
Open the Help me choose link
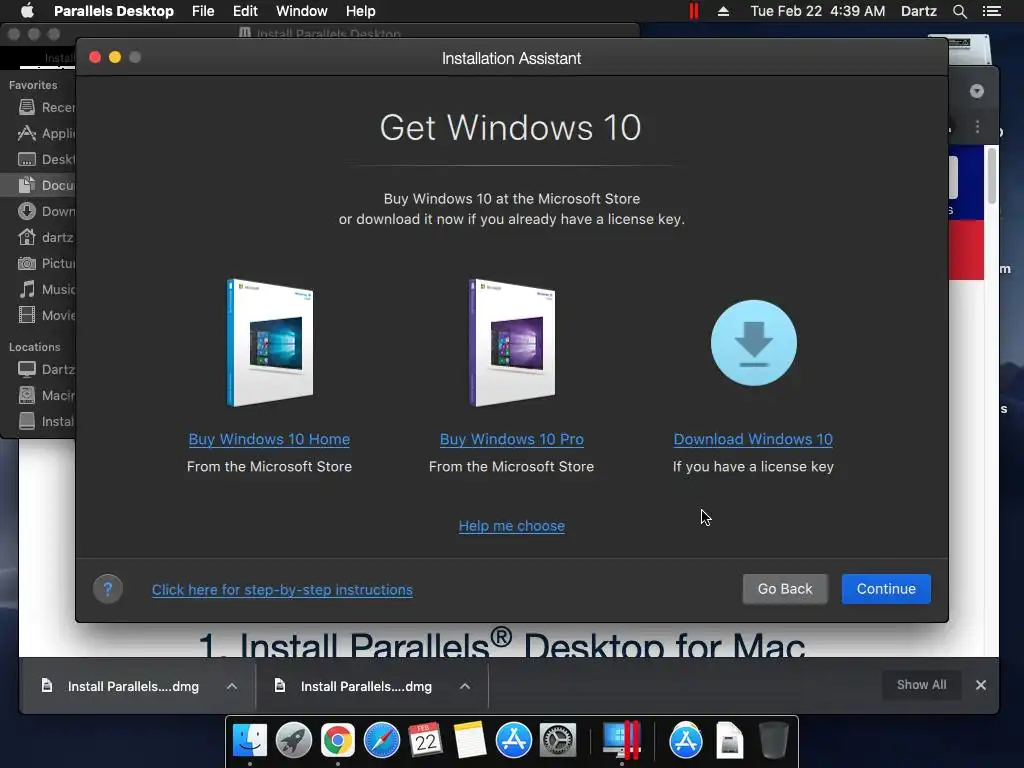click(511, 526)
